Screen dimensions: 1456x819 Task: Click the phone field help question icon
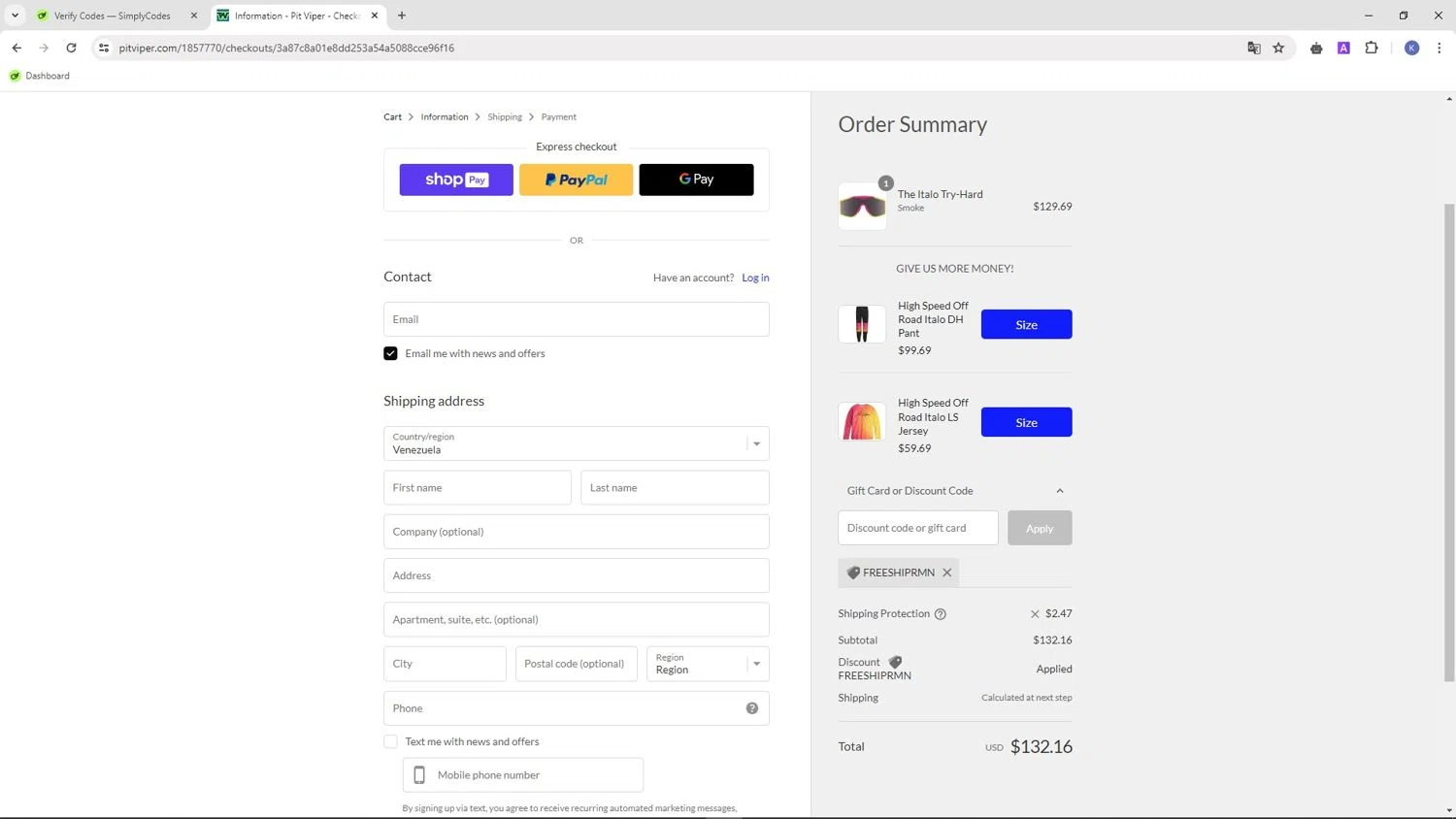pyautogui.click(x=752, y=708)
